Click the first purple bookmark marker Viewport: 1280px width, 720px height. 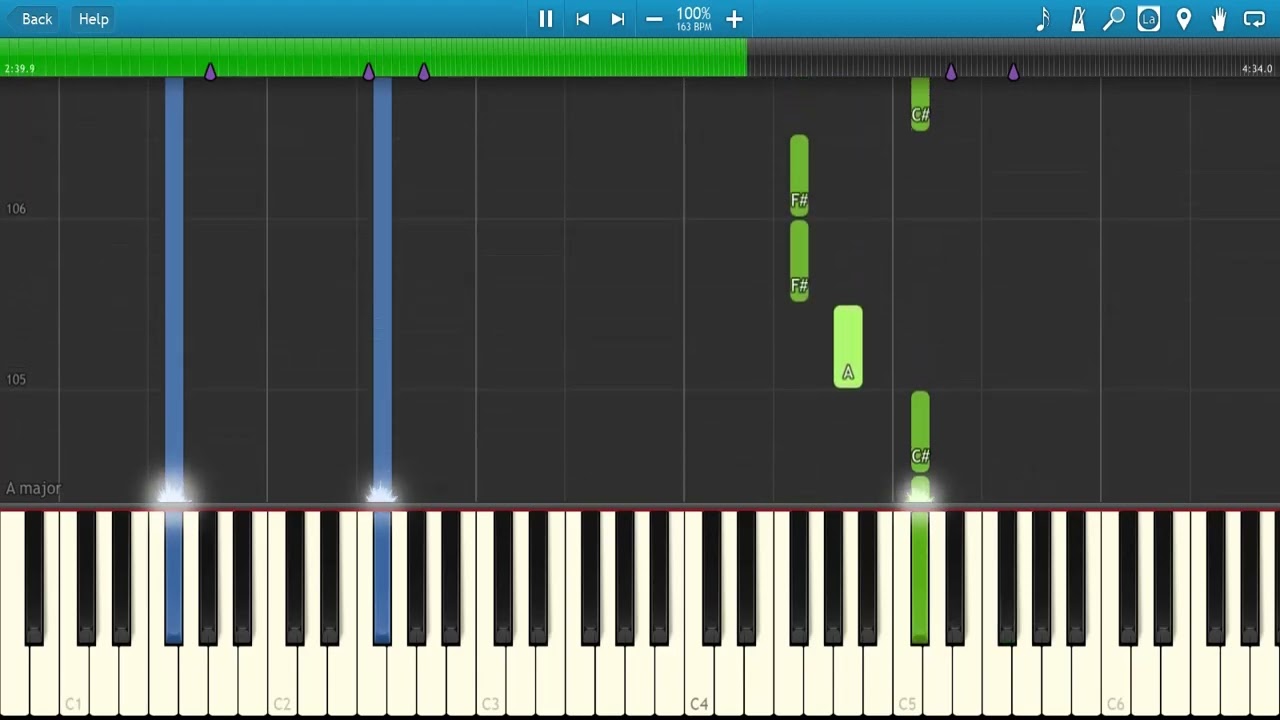210,72
